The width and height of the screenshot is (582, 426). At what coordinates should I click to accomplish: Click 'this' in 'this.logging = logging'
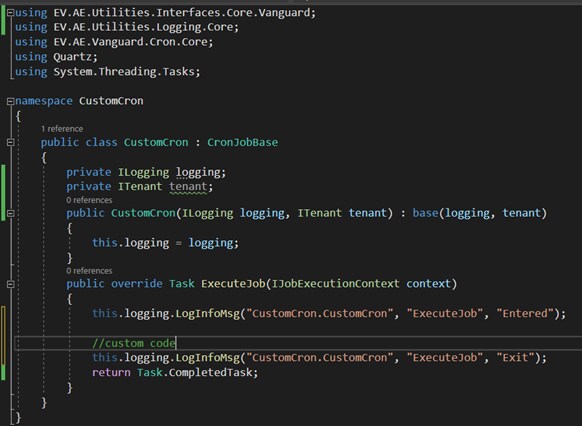(x=105, y=243)
